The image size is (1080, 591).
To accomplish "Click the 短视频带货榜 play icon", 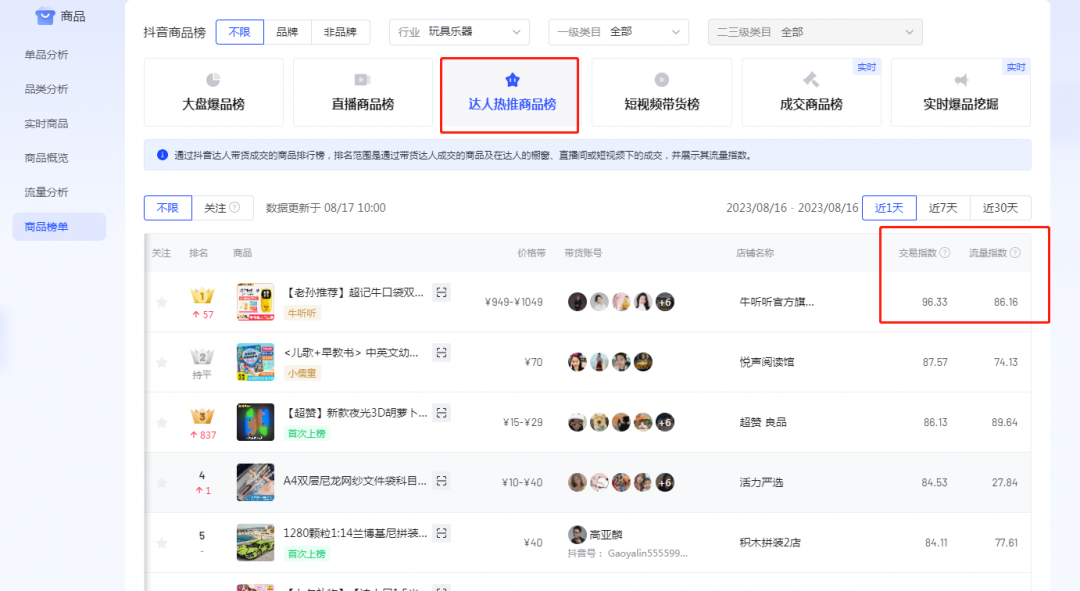I will tap(661, 80).
